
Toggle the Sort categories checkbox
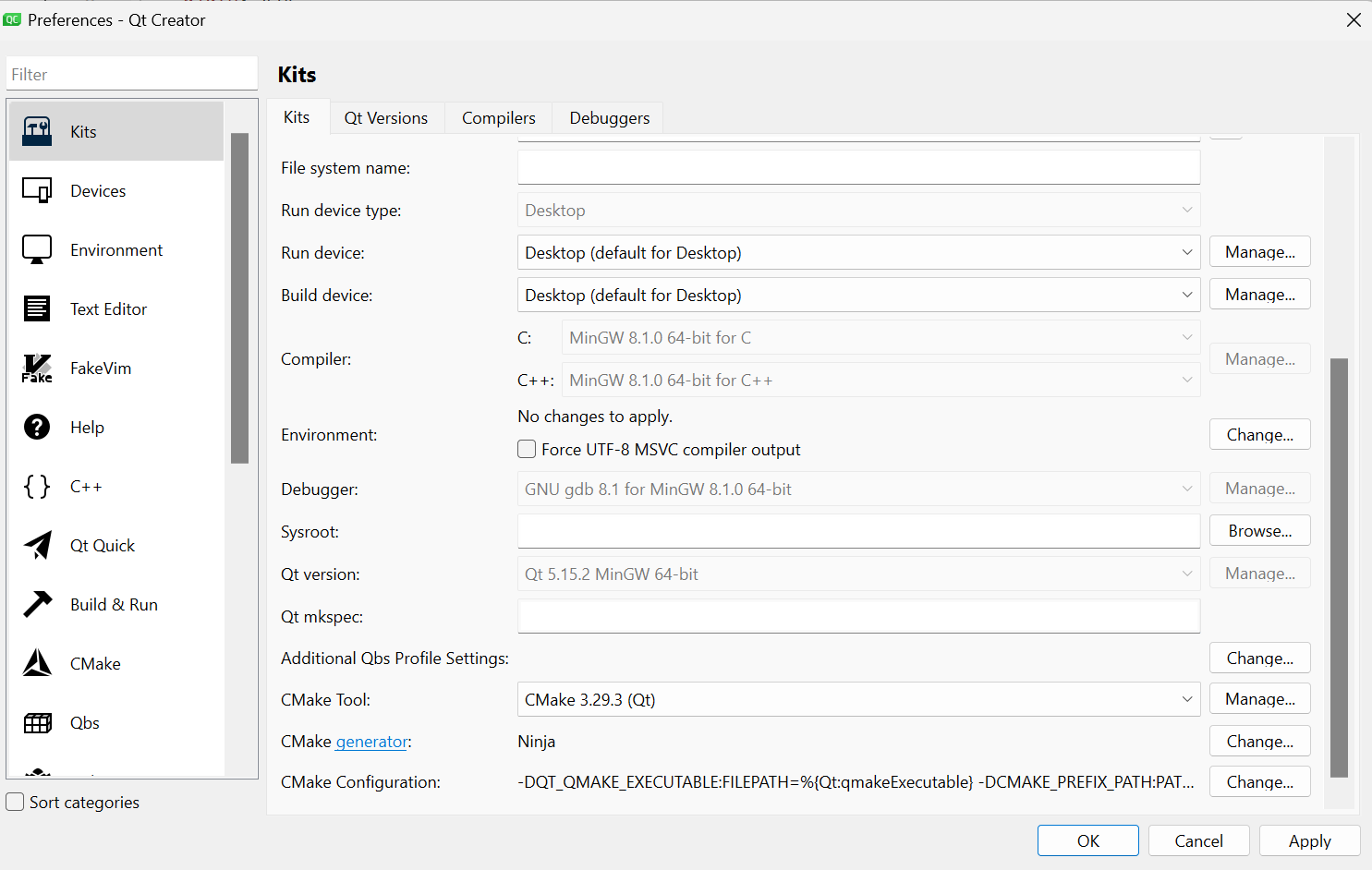(x=16, y=802)
